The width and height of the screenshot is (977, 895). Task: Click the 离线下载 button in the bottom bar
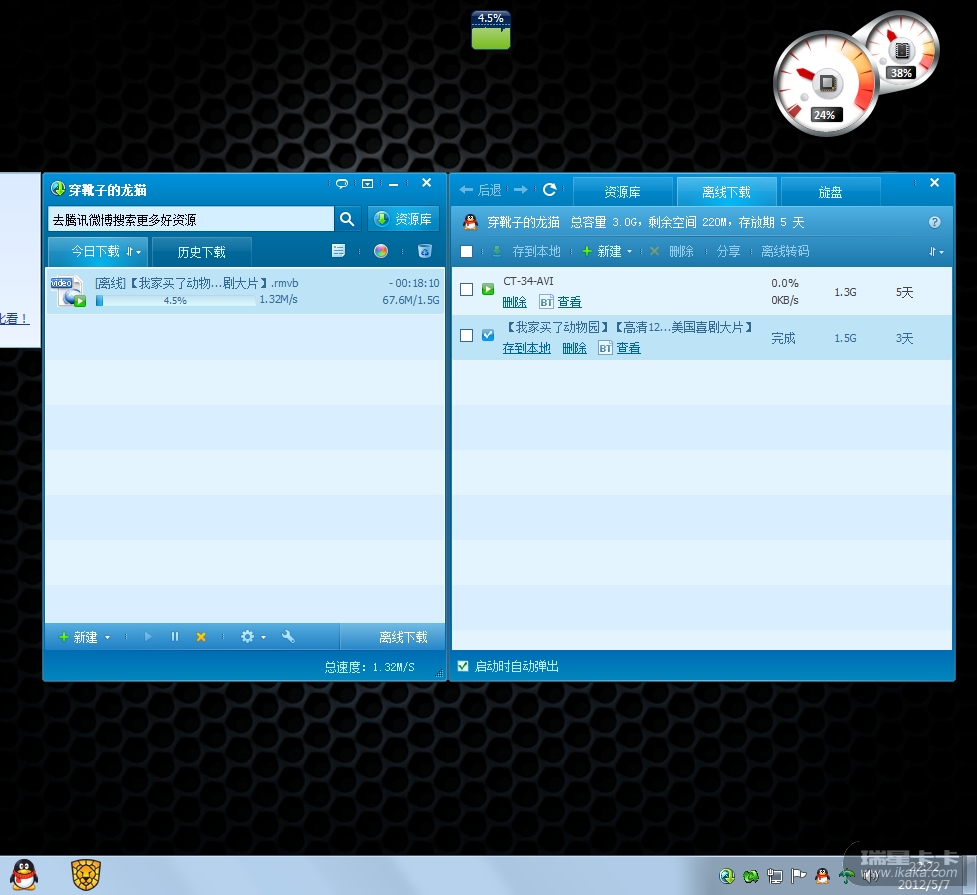pos(403,637)
